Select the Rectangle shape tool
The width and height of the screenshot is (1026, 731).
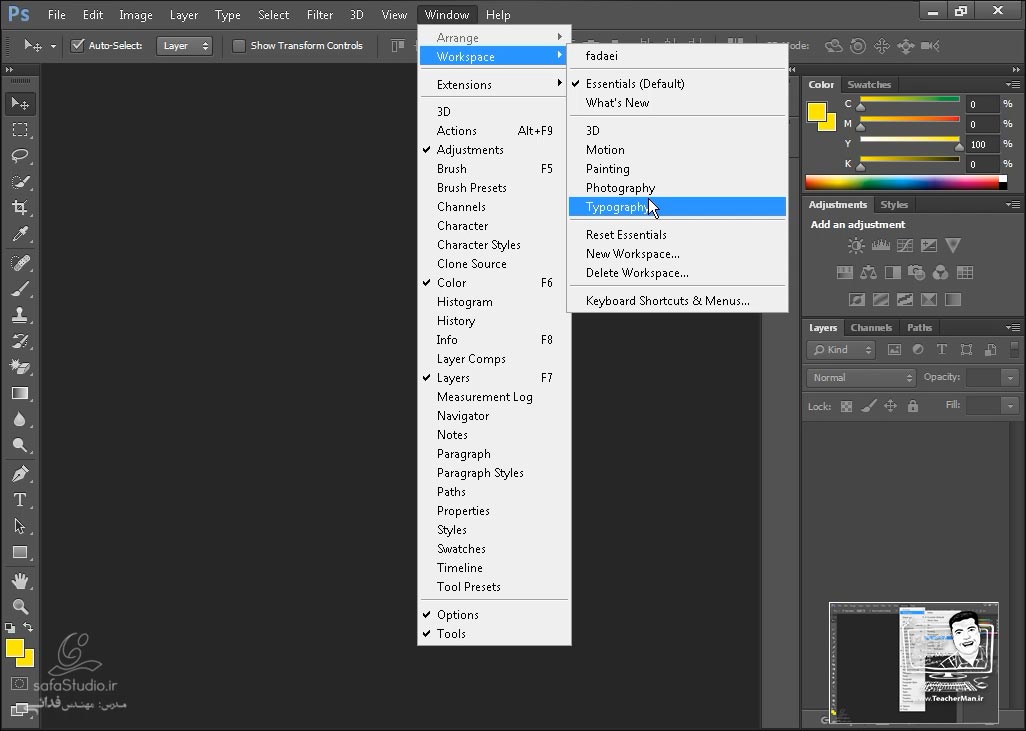pyautogui.click(x=20, y=552)
